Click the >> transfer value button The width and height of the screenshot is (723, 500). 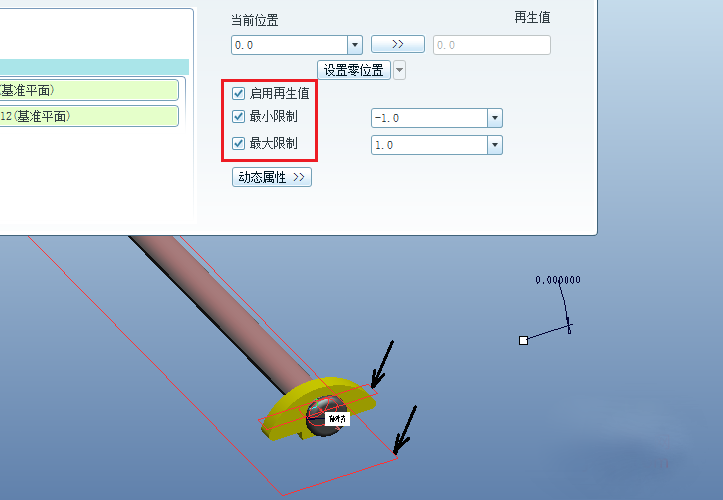(397, 44)
